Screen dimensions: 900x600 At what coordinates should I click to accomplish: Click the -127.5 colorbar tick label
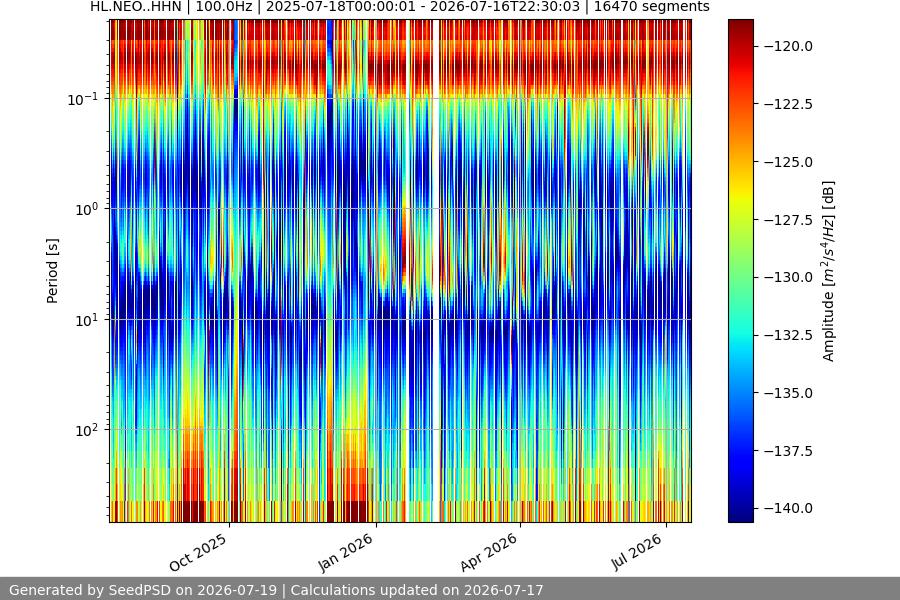pyautogui.click(x=789, y=220)
